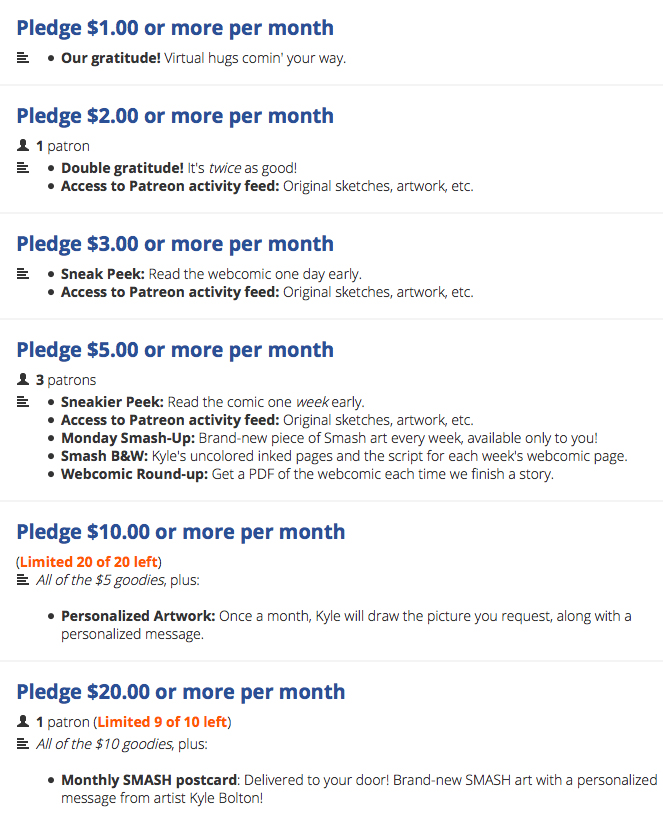Click the 3 patrons count text
Screen dimensions: 663x823
click(66, 380)
